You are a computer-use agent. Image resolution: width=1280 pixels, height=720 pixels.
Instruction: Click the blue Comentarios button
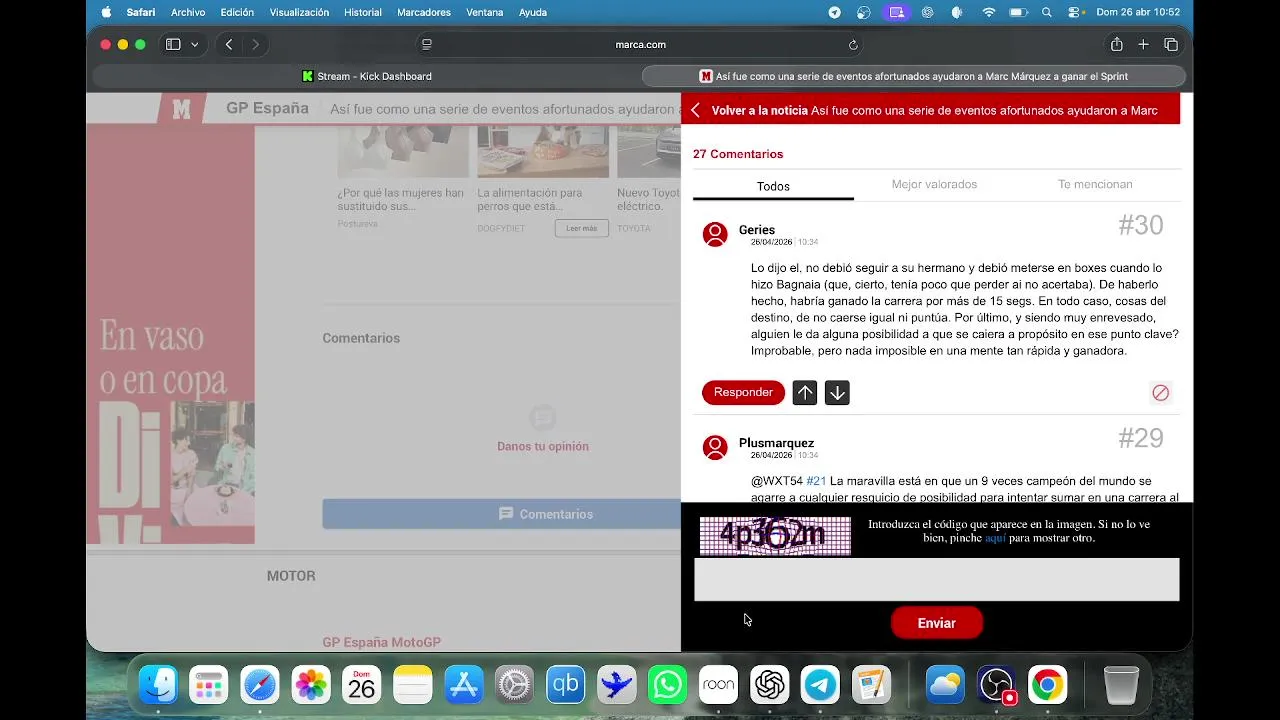pyautogui.click(x=502, y=514)
